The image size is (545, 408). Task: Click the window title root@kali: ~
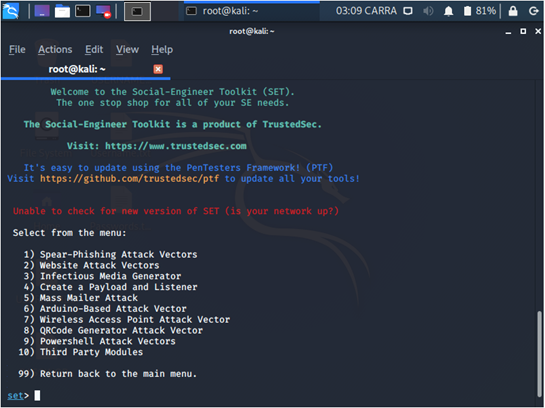(x=252, y=31)
